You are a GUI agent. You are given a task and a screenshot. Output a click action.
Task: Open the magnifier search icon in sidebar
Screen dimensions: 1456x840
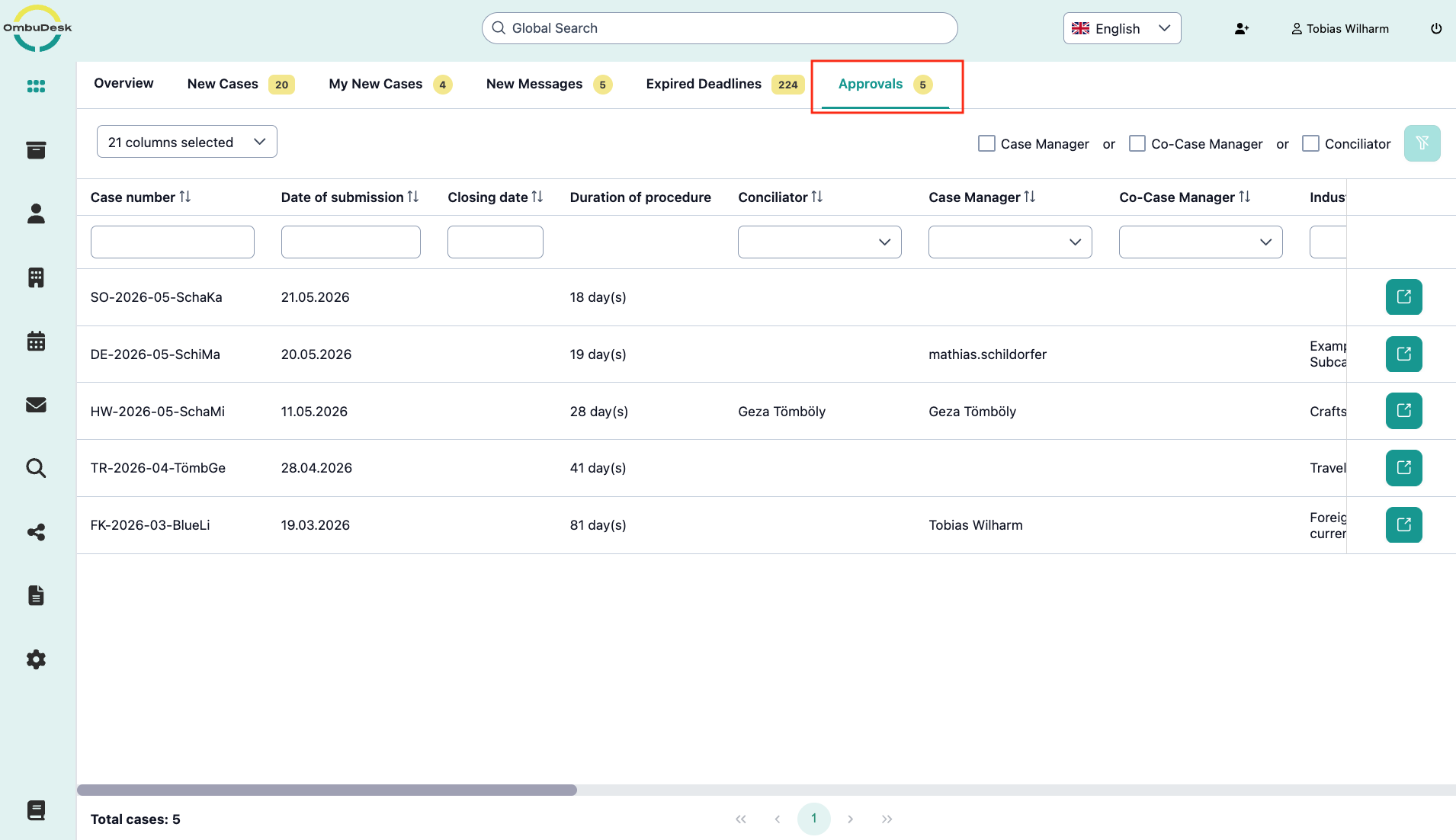[36, 468]
